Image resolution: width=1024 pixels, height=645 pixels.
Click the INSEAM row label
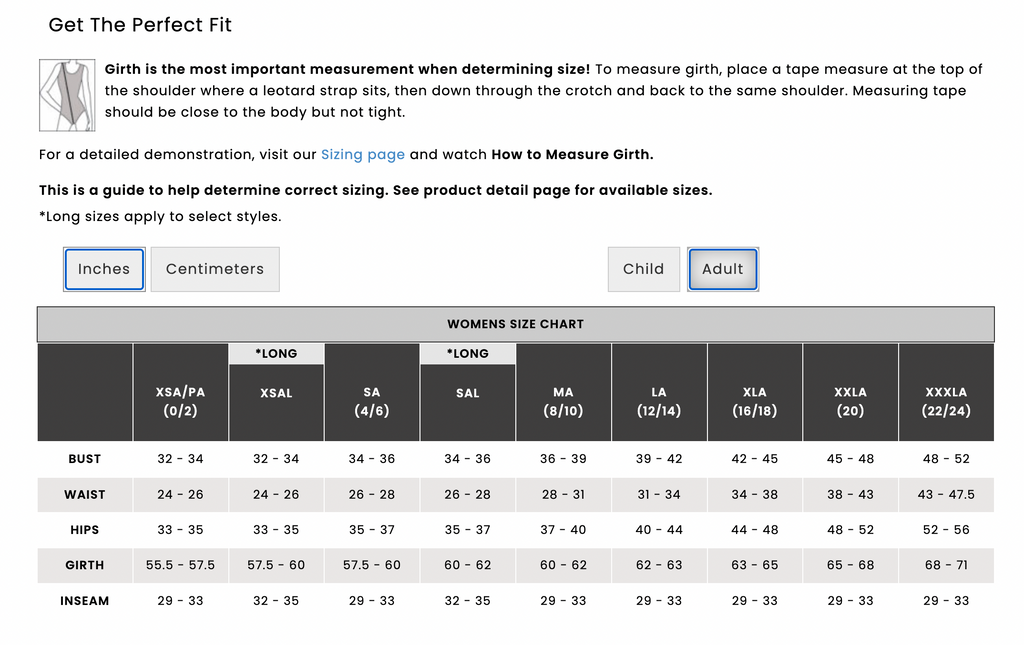coord(85,601)
